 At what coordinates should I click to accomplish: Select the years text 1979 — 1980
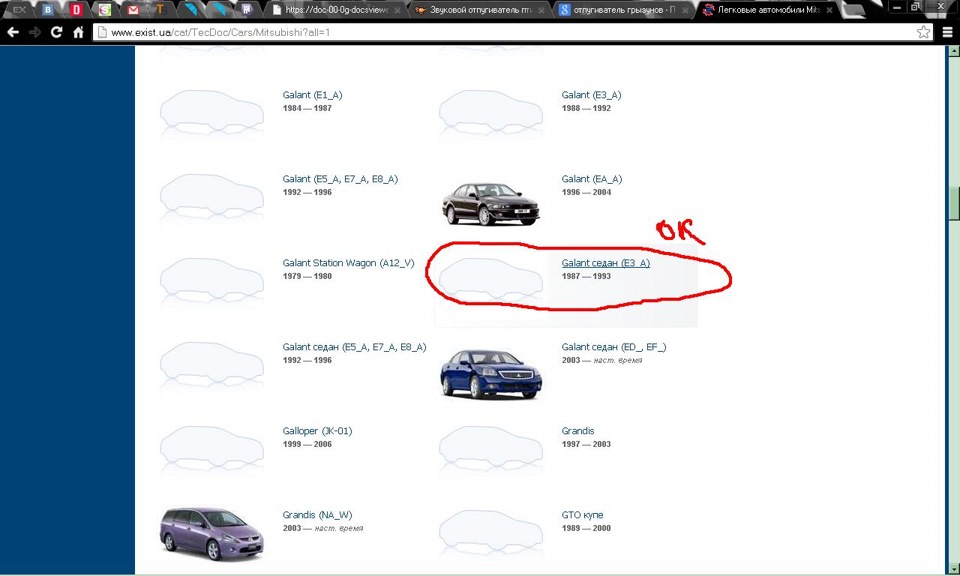307,276
